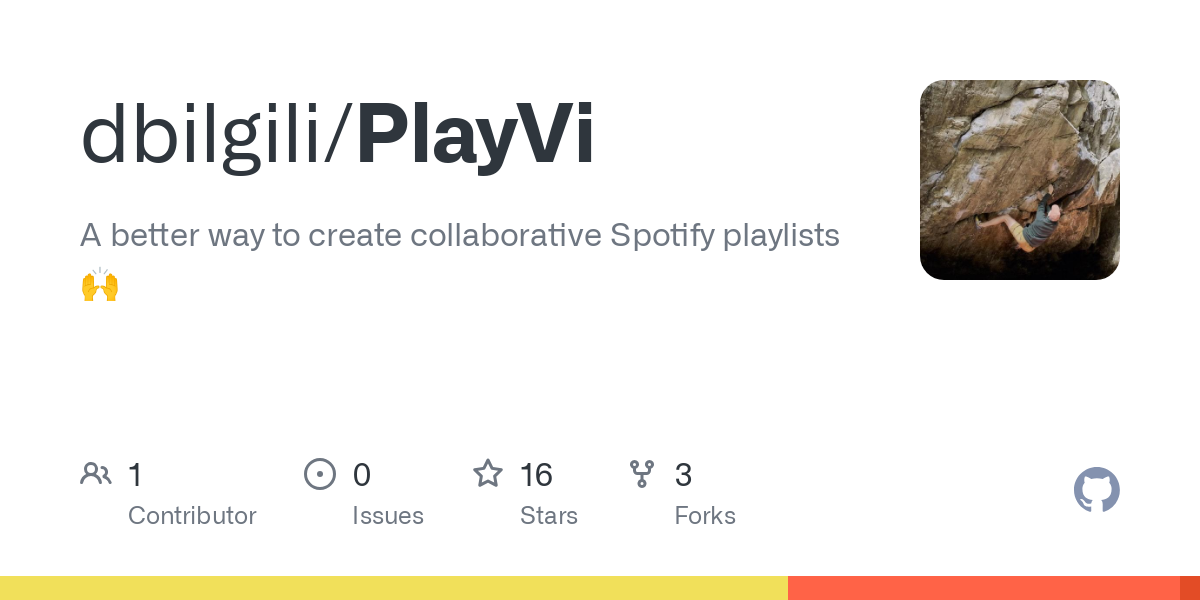The width and height of the screenshot is (1200, 600).
Task: Select the Stars label
Action: click(x=549, y=516)
